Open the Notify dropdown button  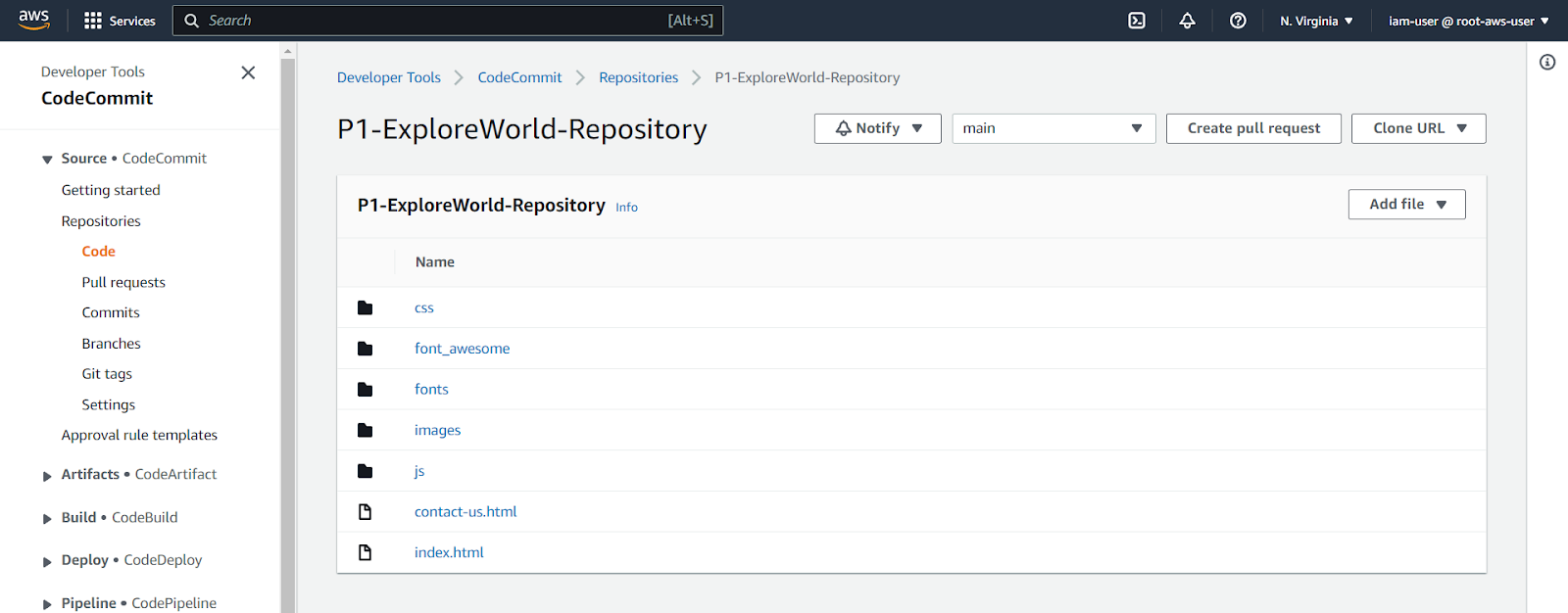(x=878, y=128)
